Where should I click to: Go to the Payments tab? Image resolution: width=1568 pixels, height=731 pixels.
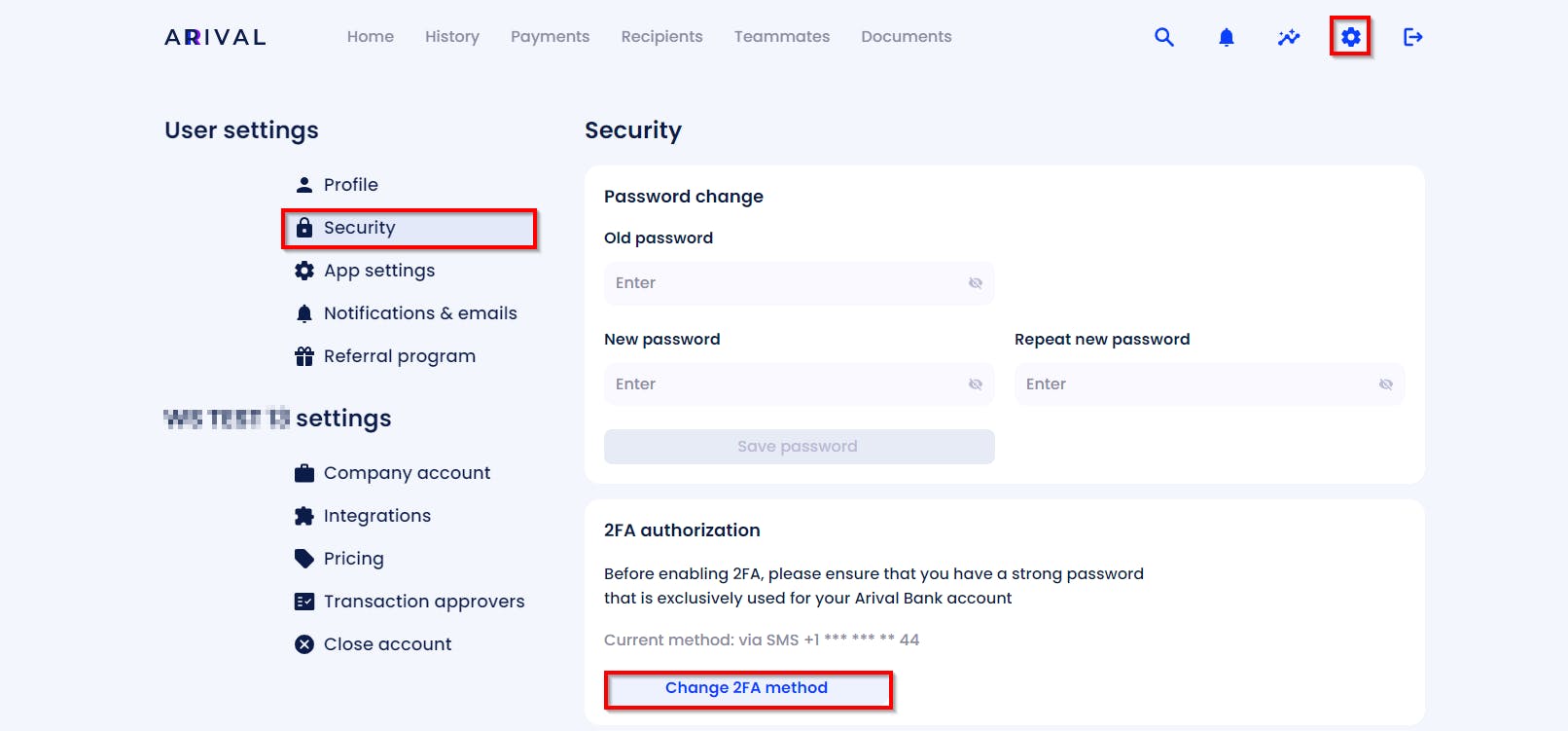click(x=551, y=37)
